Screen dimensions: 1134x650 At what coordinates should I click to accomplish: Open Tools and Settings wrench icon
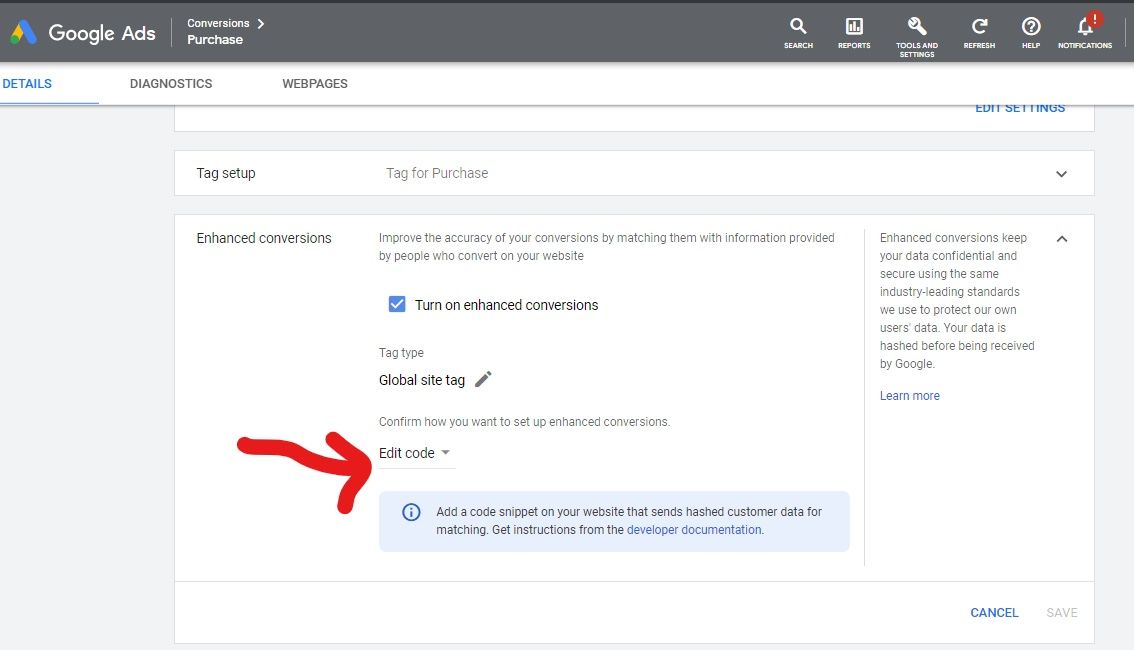pyautogui.click(x=917, y=26)
